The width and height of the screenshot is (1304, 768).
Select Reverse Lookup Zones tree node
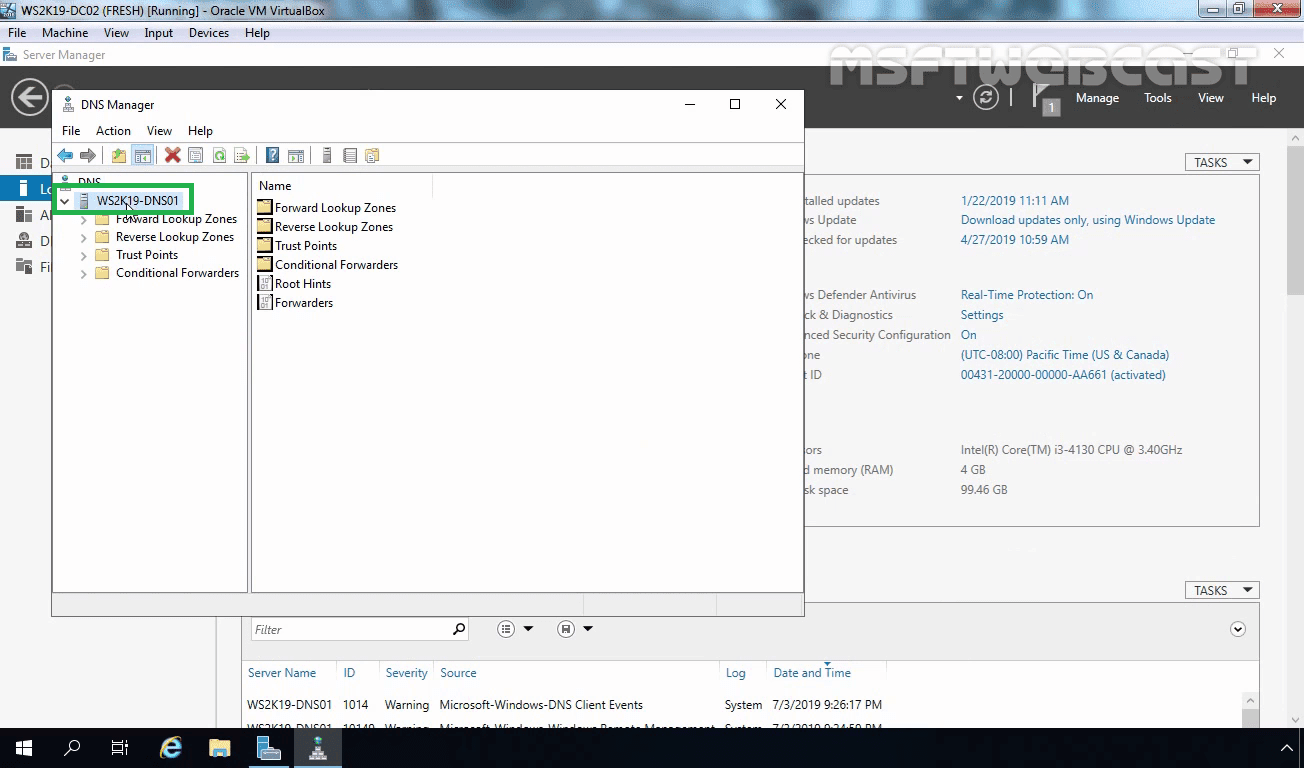coord(175,237)
